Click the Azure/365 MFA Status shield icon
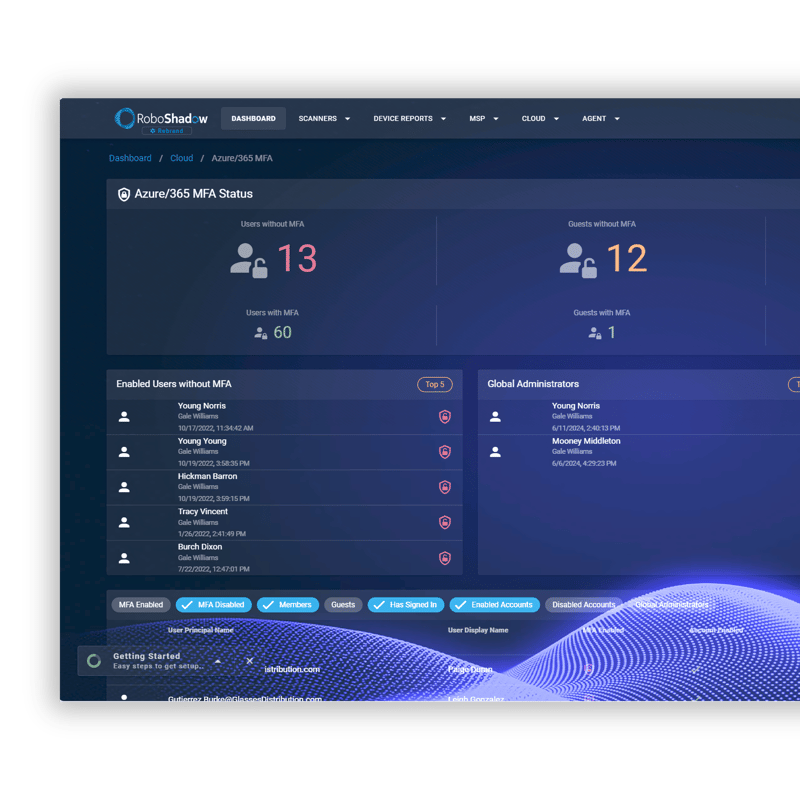This screenshot has height=800, width=800. (122, 193)
